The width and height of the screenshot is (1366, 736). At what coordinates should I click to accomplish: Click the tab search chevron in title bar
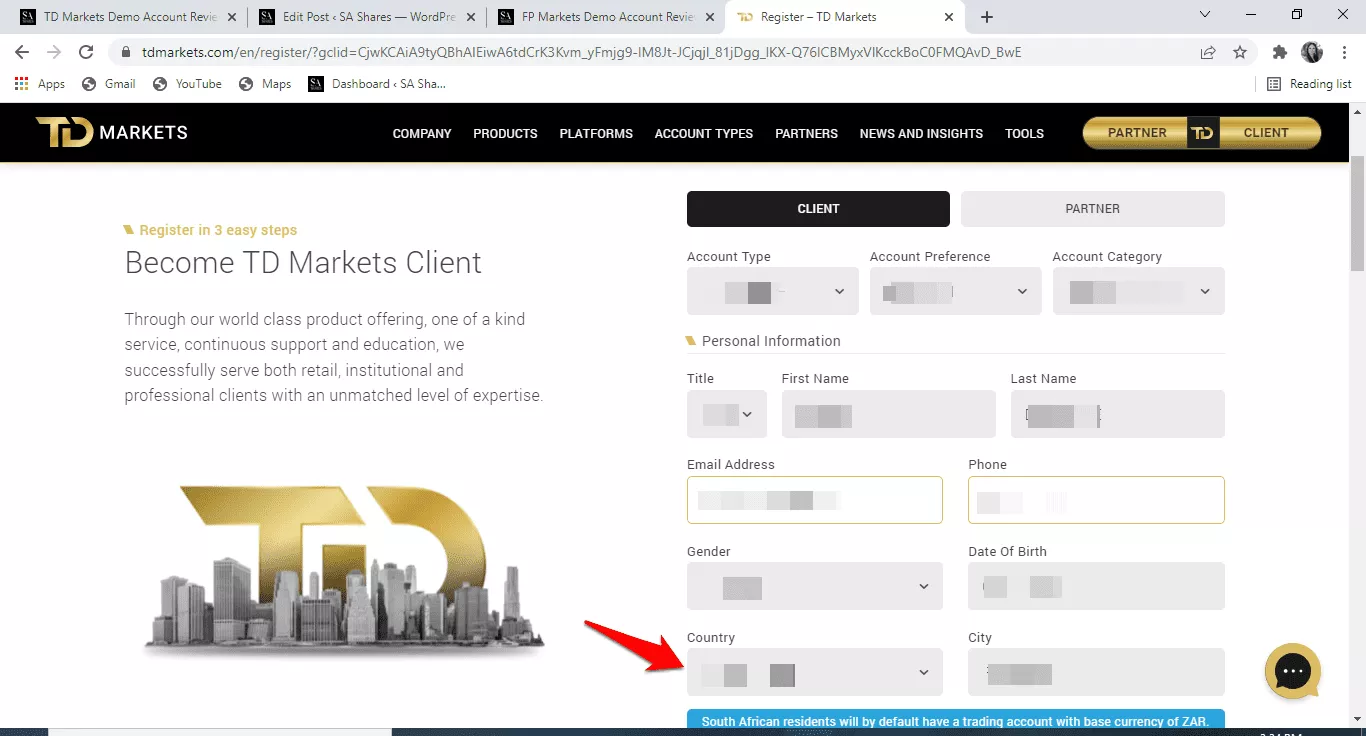[x=1204, y=15]
